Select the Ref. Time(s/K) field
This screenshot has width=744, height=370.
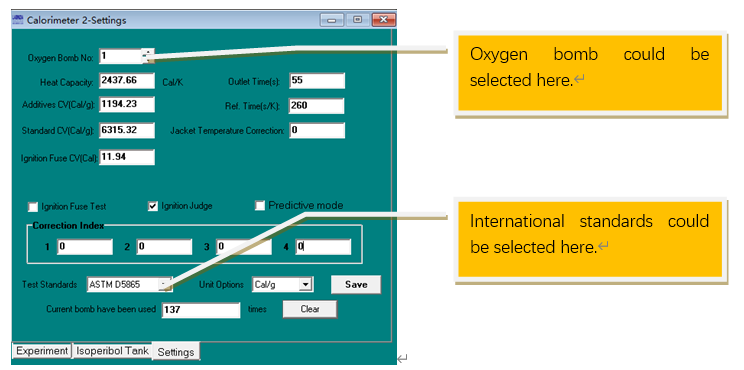pyautogui.click(x=316, y=106)
